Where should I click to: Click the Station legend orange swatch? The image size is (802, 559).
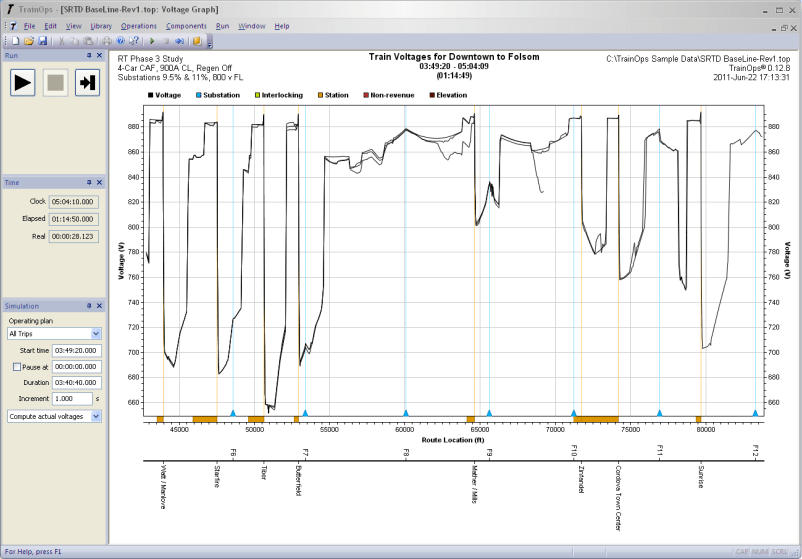pos(321,95)
